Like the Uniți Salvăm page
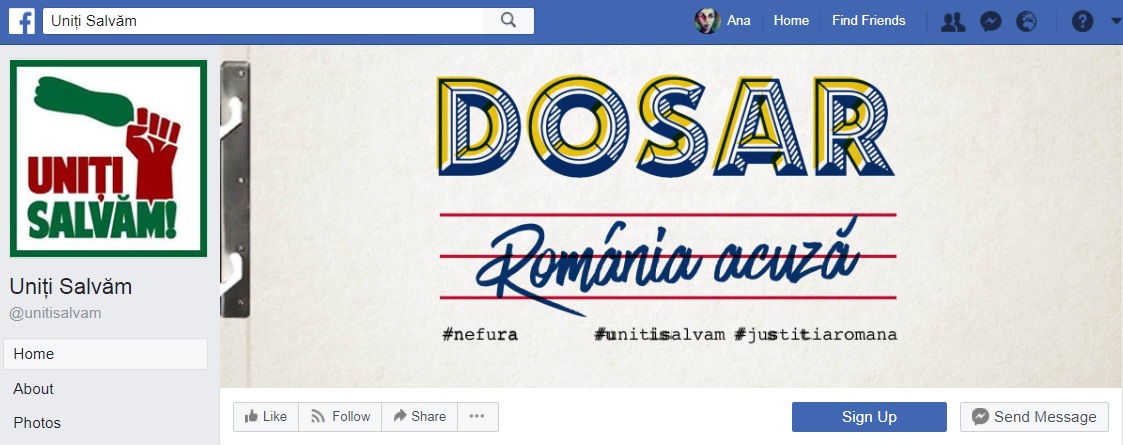This screenshot has width=1123, height=445. [266, 416]
